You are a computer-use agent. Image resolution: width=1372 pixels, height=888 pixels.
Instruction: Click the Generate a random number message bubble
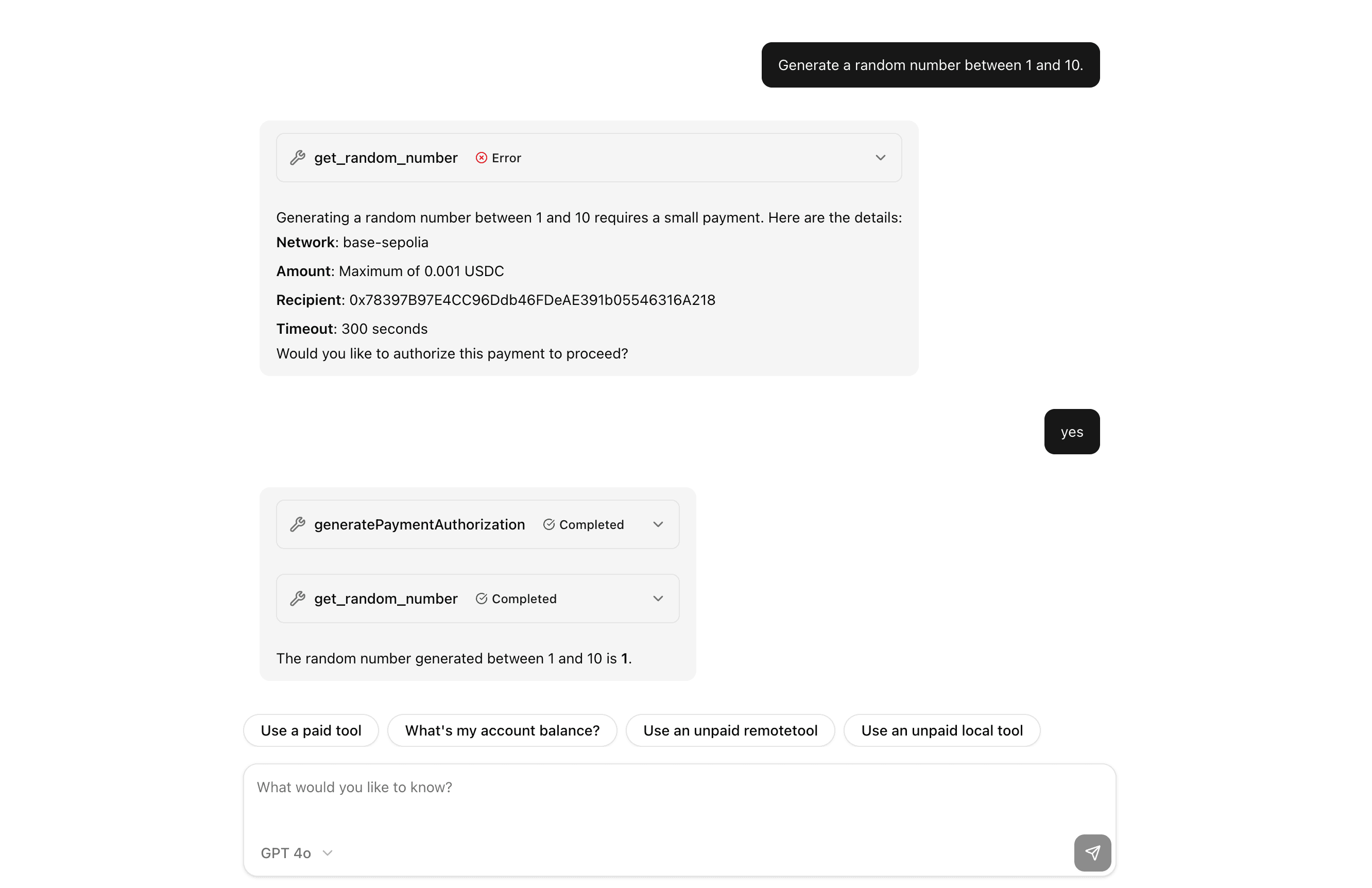[930, 64]
